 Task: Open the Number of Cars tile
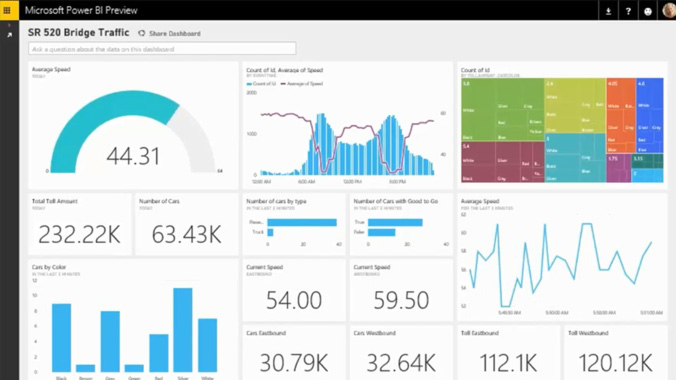point(187,224)
